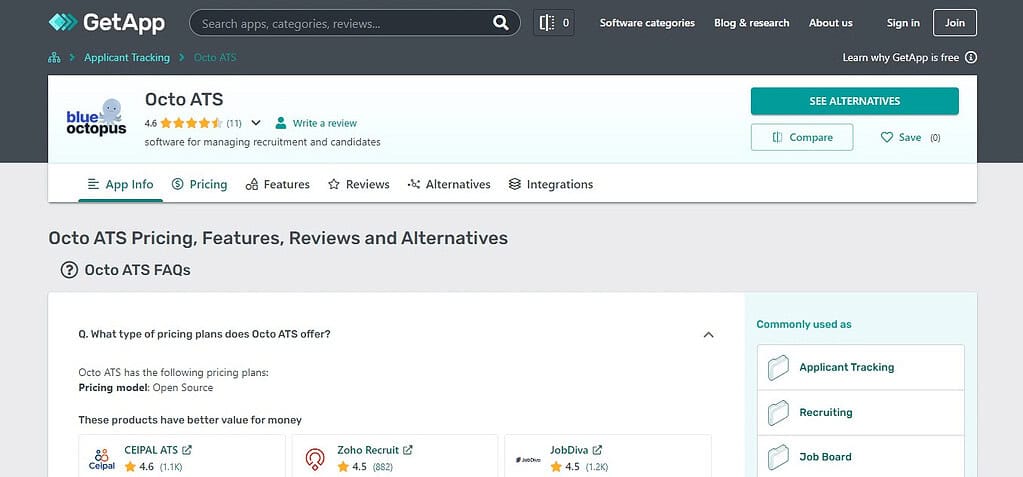The width and height of the screenshot is (1023, 477).
Task: Click Learn why GetApp is free link
Action: coord(900,57)
